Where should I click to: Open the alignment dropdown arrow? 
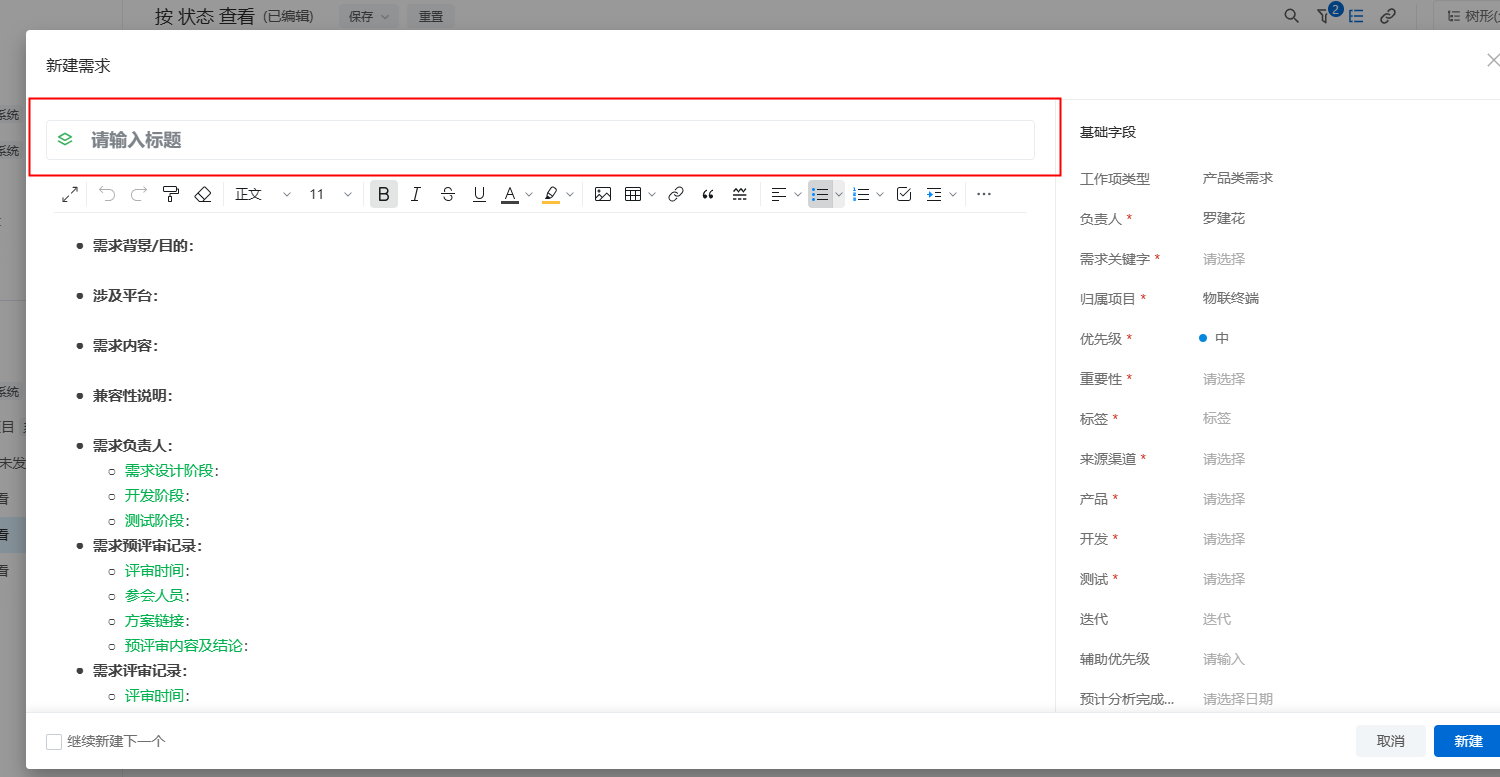coord(798,194)
